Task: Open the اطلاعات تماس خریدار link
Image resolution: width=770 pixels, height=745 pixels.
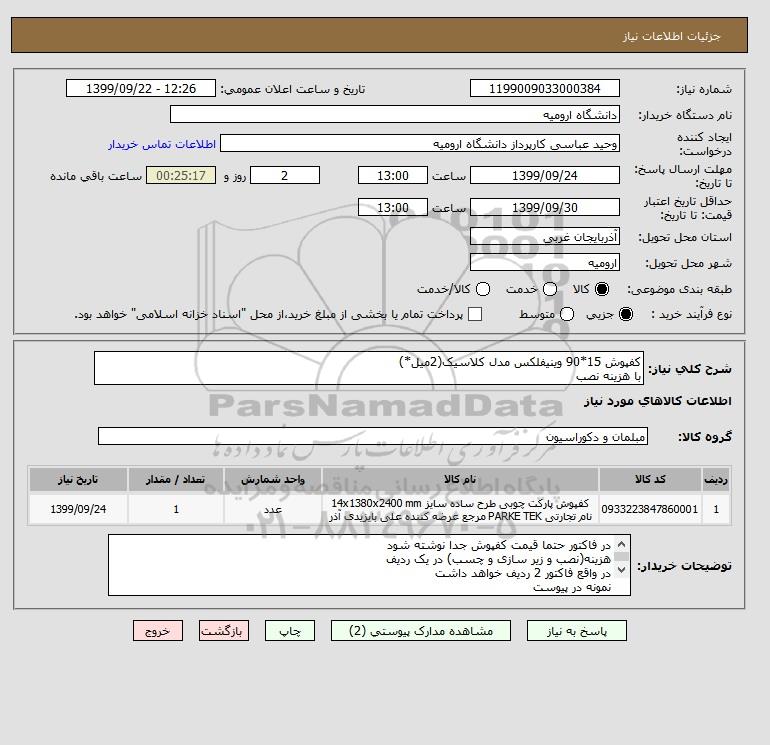Action: pos(162,144)
